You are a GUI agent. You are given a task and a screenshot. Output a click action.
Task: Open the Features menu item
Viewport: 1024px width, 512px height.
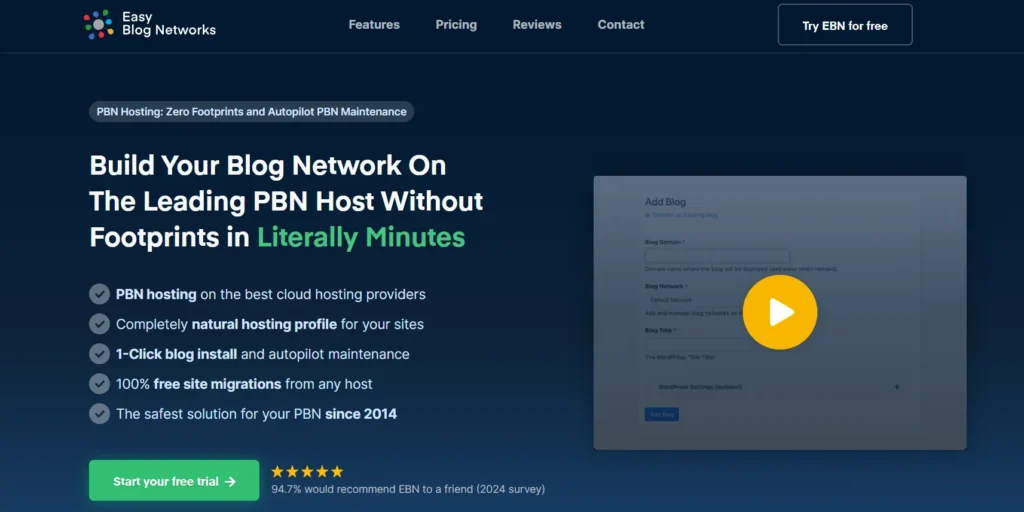(x=374, y=25)
